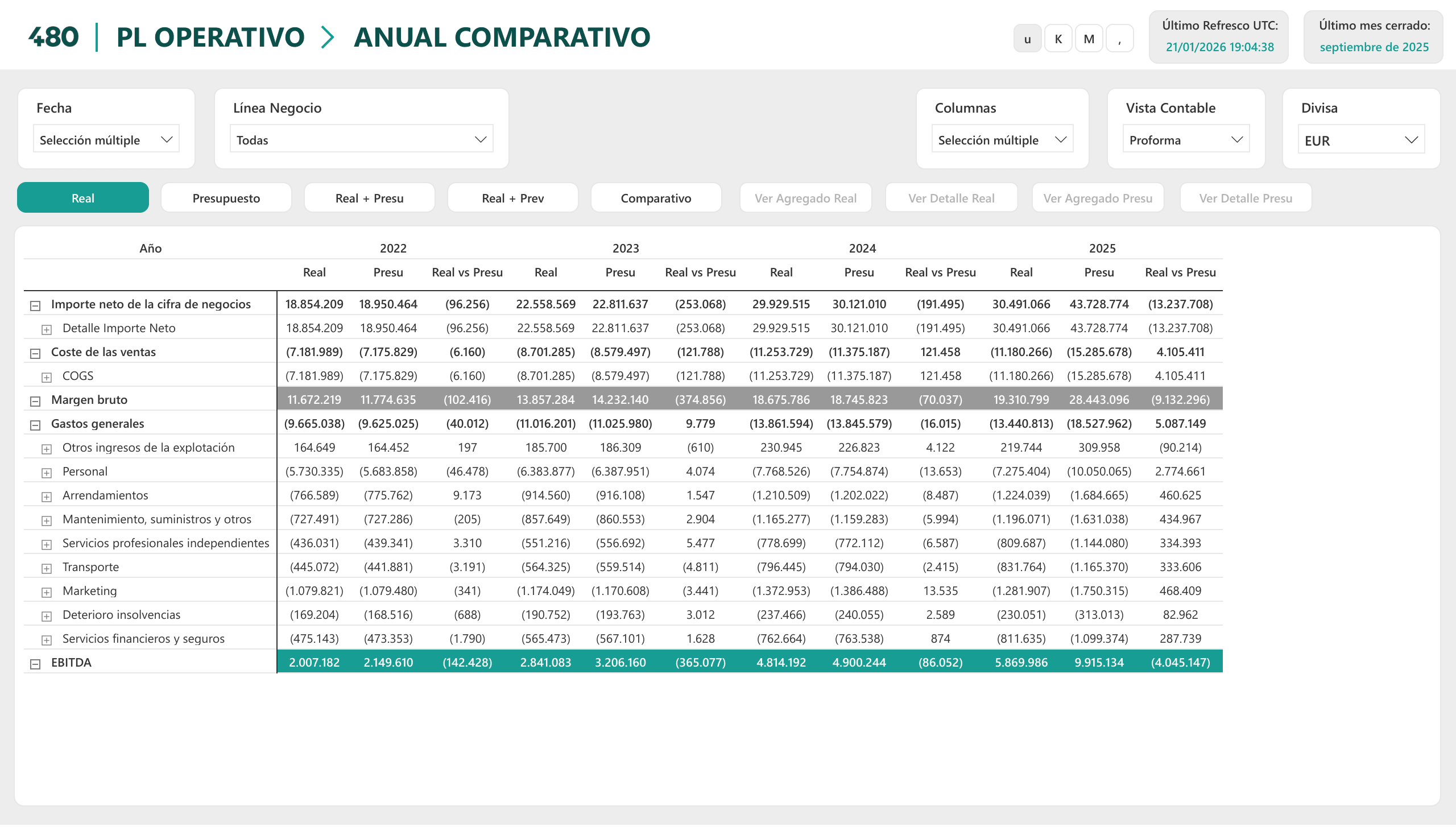Screen dimensions: 1456x831
Task: Select units scale 'u' button
Action: (1028, 39)
